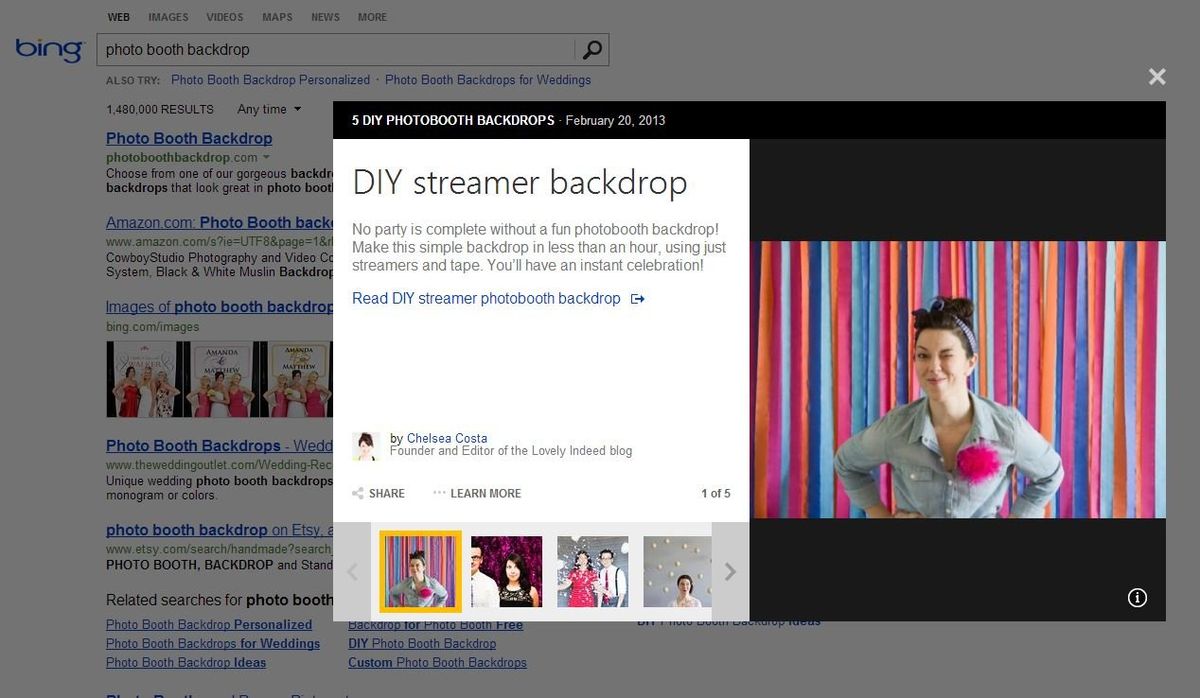Switch to the VIDEOS search tab
The width and height of the screenshot is (1200, 698).
(224, 17)
